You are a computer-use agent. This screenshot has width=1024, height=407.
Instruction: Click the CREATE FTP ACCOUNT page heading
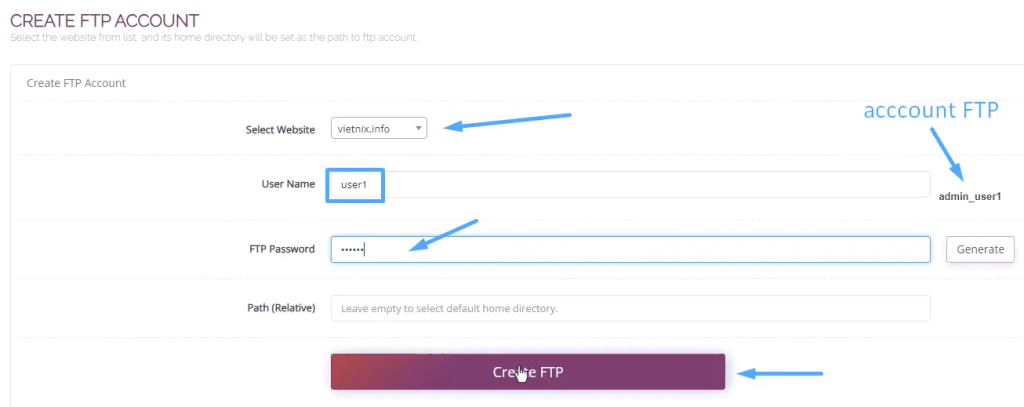104,20
